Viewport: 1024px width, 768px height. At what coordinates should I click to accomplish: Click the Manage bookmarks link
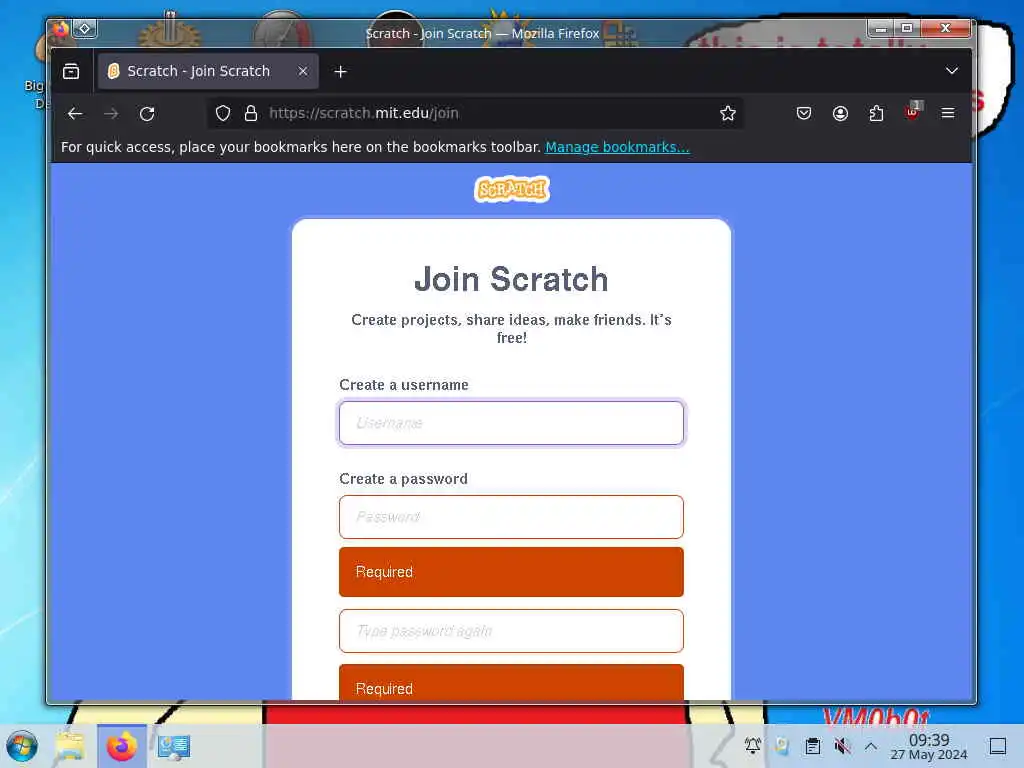tap(617, 147)
